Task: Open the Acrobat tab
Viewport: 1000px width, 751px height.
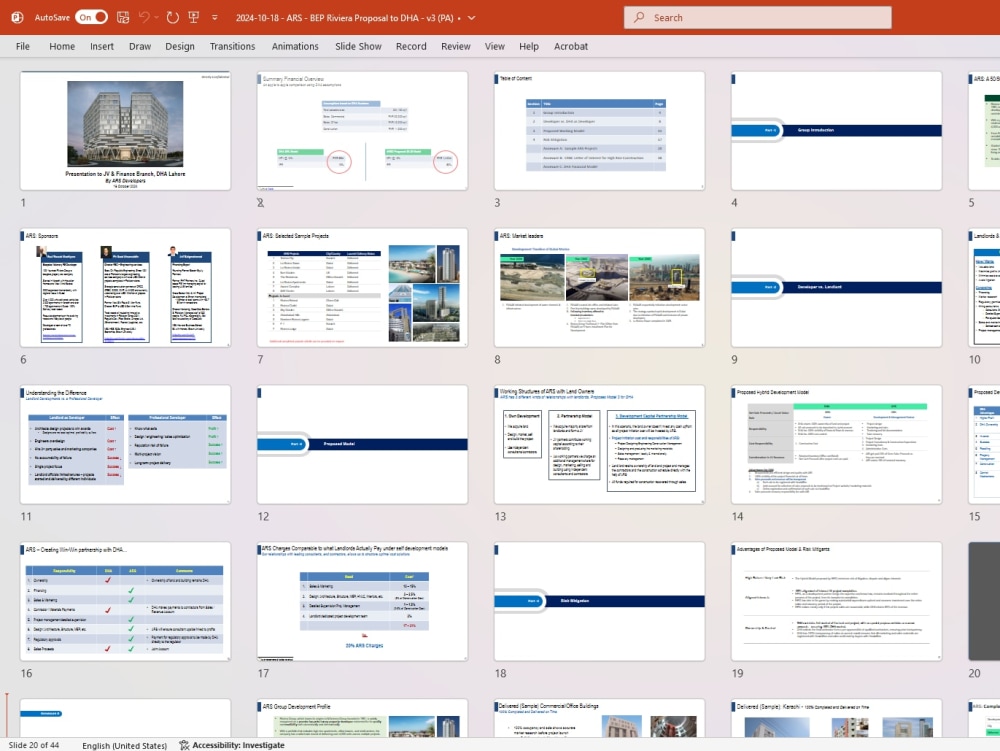Action: click(x=571, y=47)
